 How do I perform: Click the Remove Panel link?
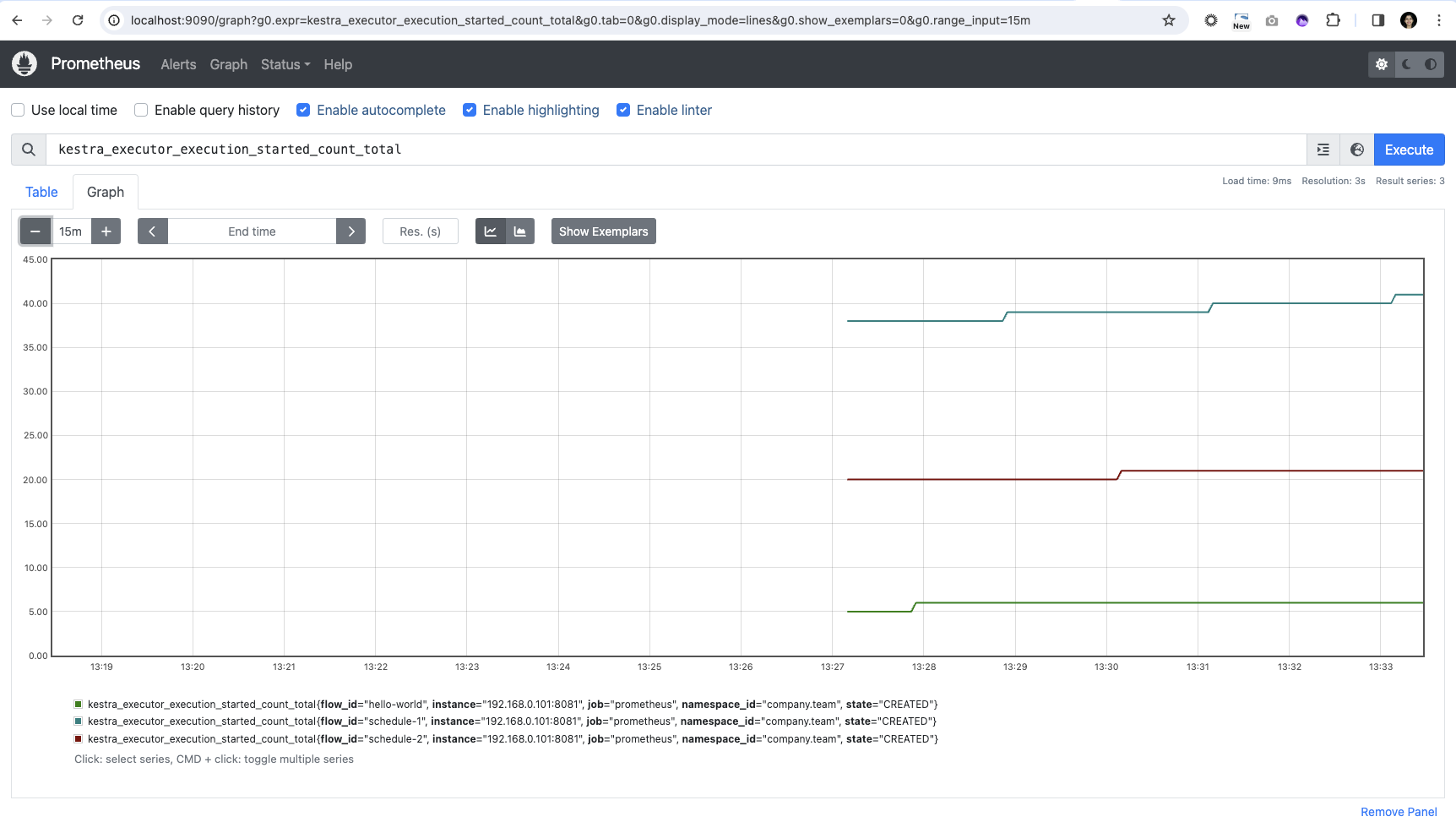[1399, 812]
